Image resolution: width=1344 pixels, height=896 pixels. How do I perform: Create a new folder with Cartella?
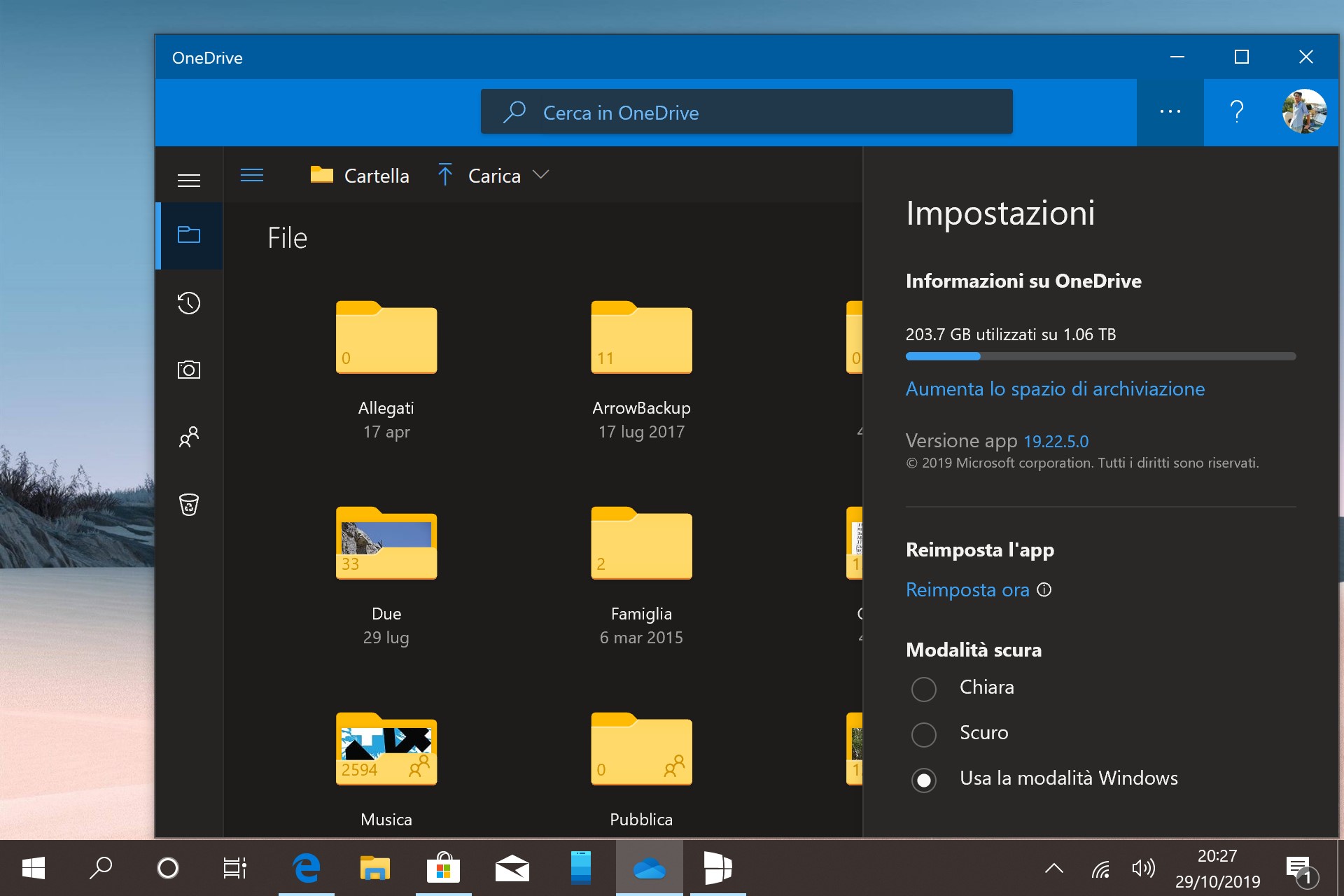(360, 176)
